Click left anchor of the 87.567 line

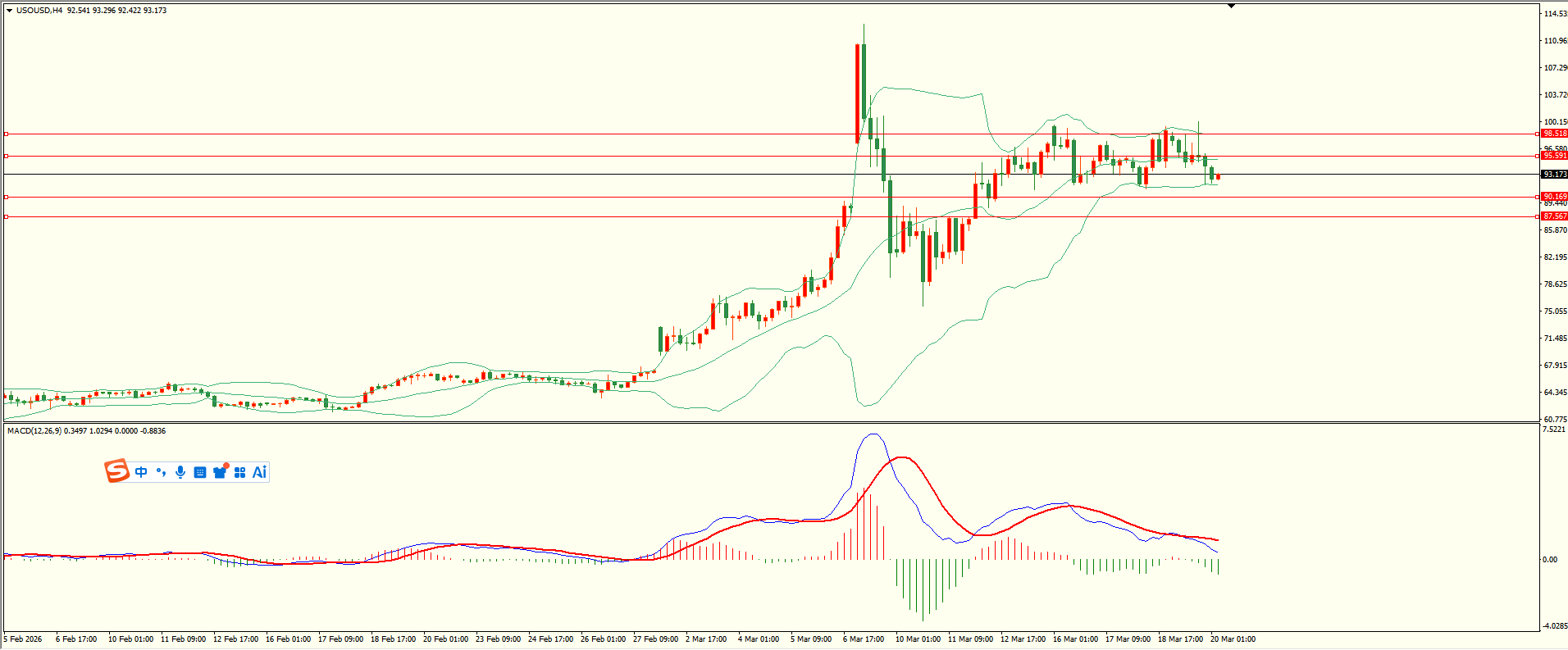pos(7,216)
